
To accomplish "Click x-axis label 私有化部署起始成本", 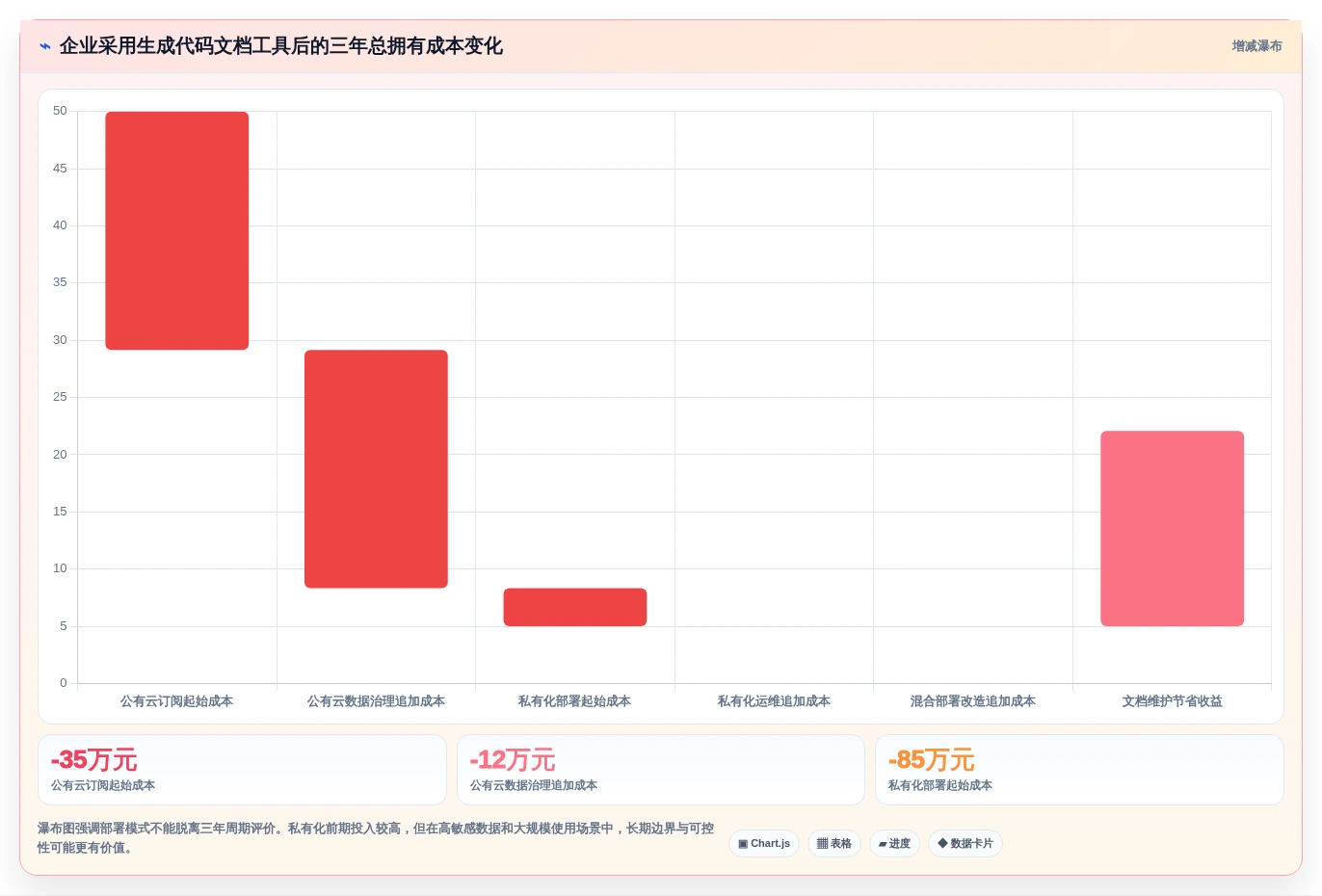I will point(575,701).
